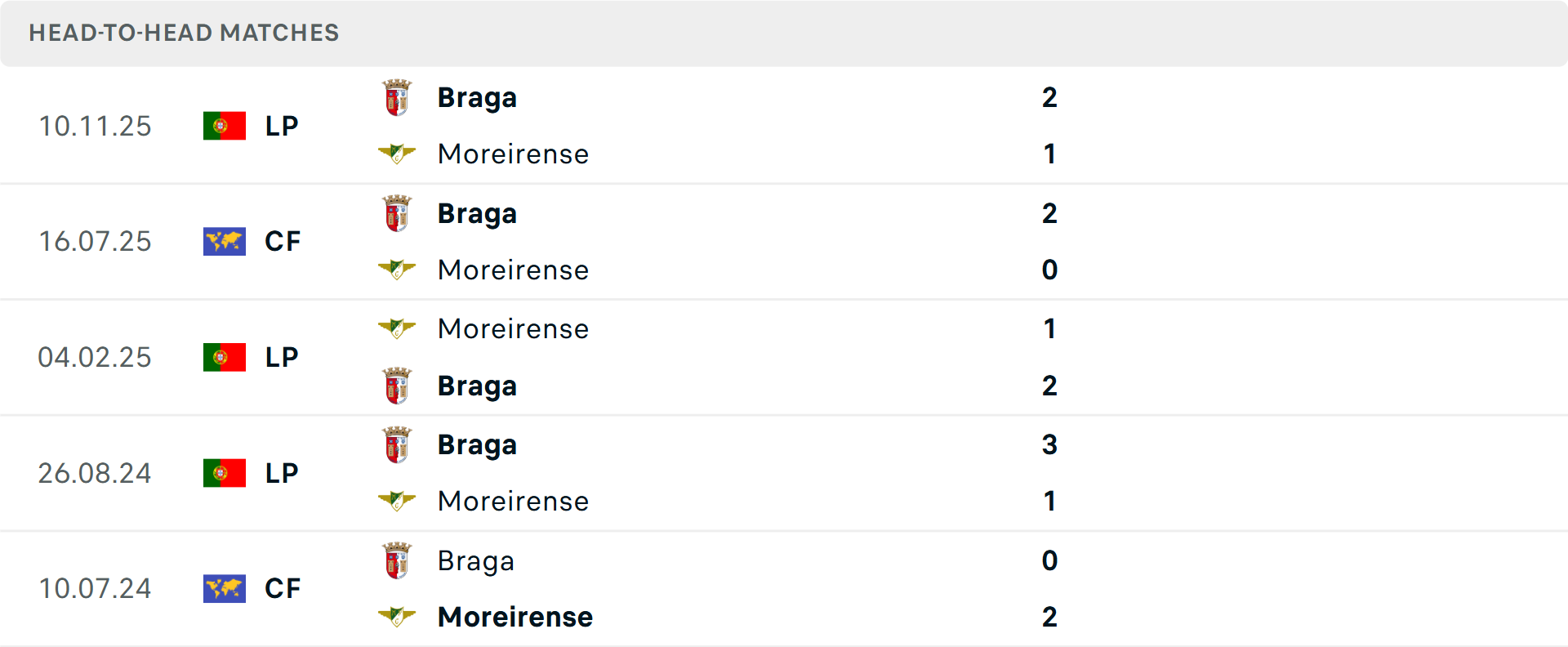1568x647 pixels.
Task: Select the full 04.02.25 match row
Action: 784,357
